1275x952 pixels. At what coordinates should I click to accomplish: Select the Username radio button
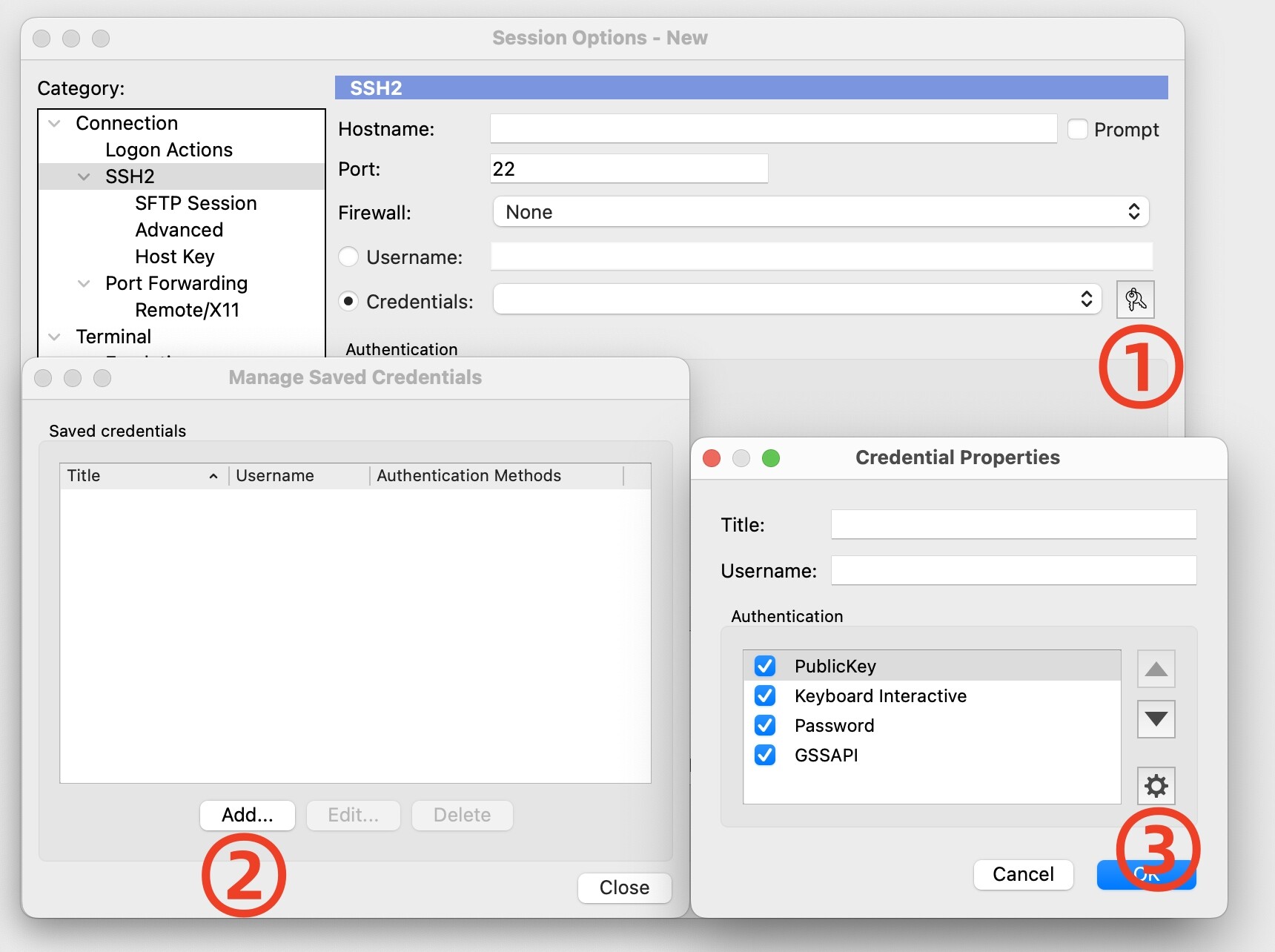[348, 257]
